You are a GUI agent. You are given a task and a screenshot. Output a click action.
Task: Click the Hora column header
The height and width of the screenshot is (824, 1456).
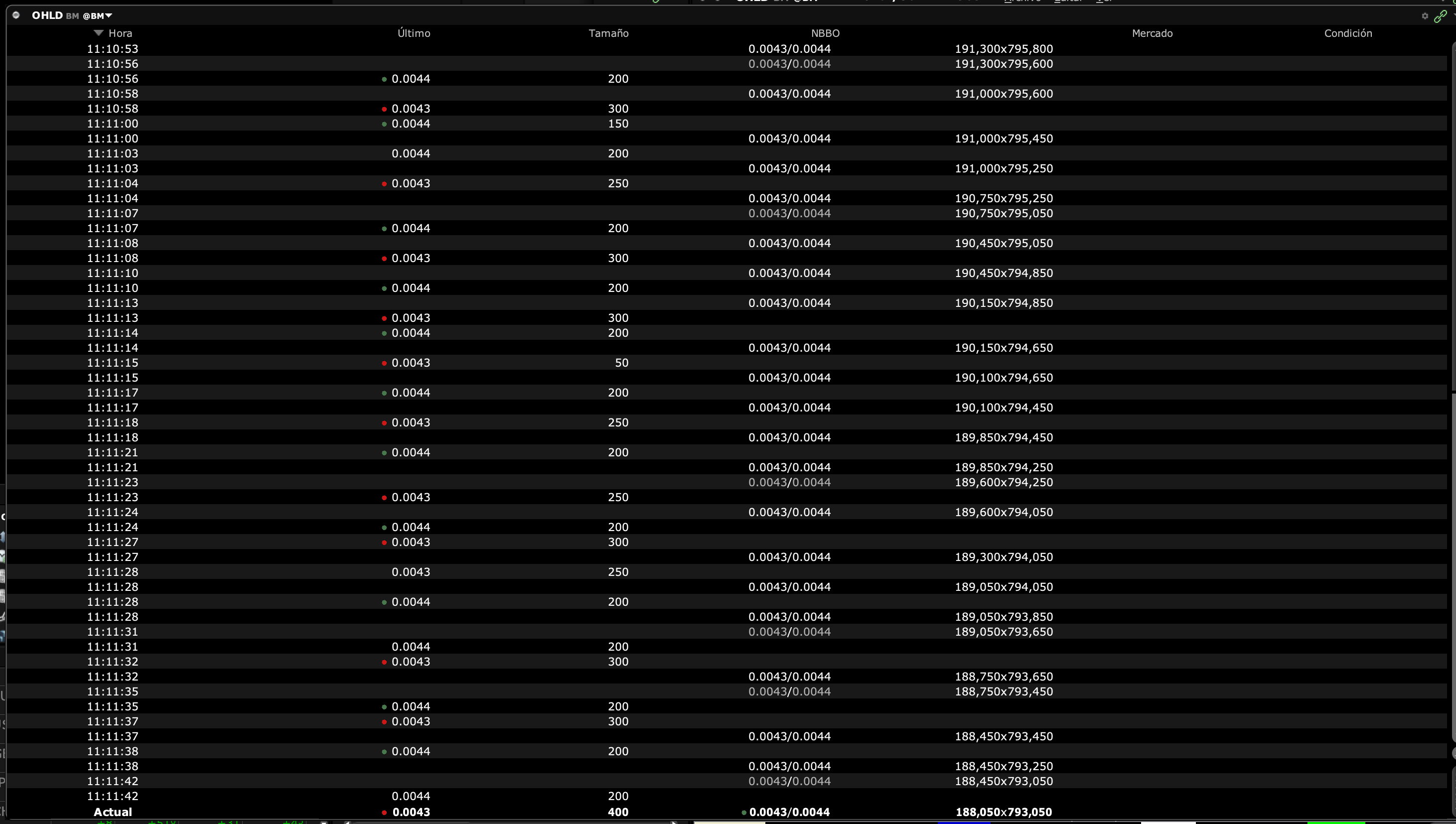(120, 33)
